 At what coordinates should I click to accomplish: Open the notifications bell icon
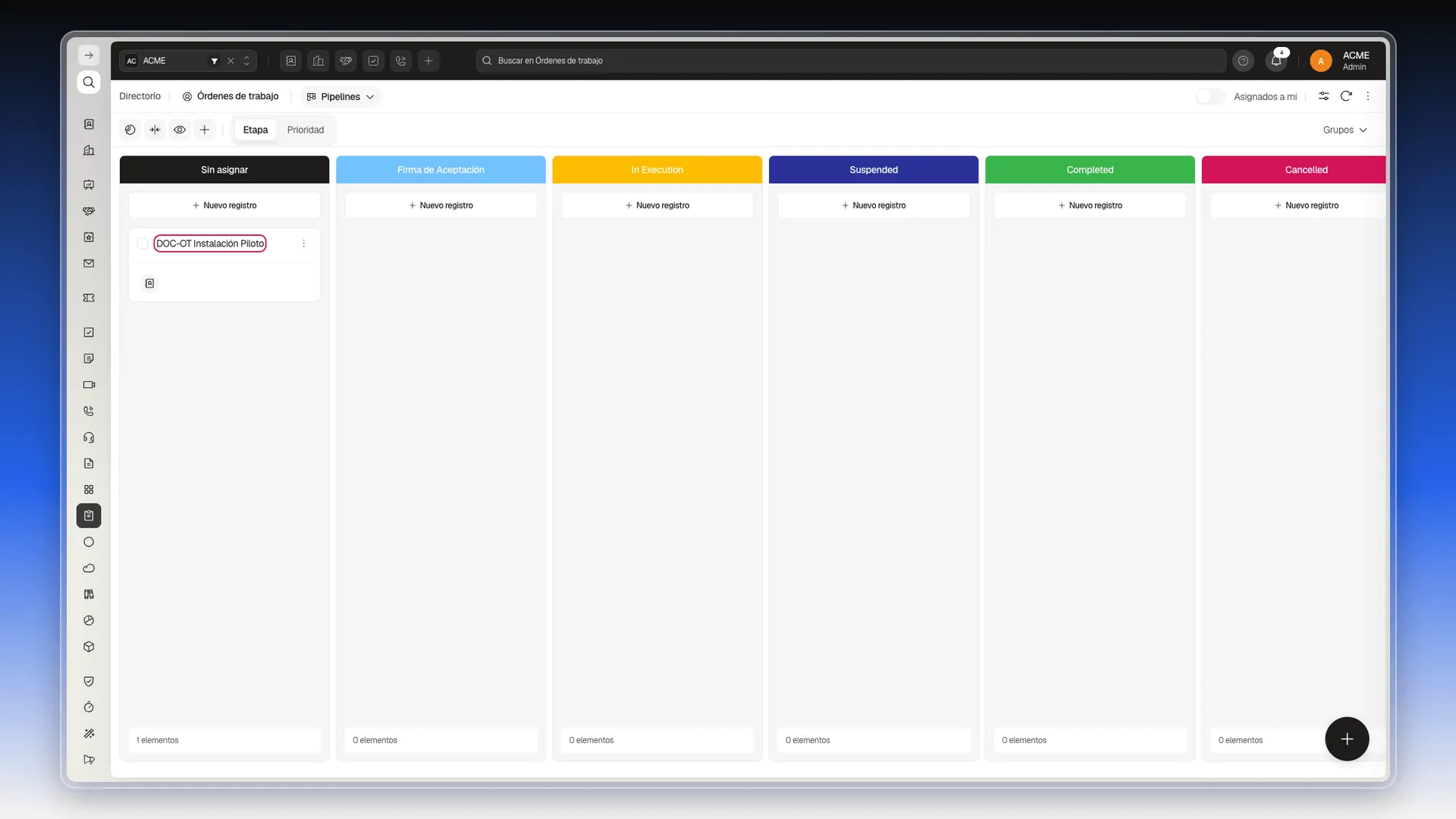pyautogui.click(x=1276, y=61)
